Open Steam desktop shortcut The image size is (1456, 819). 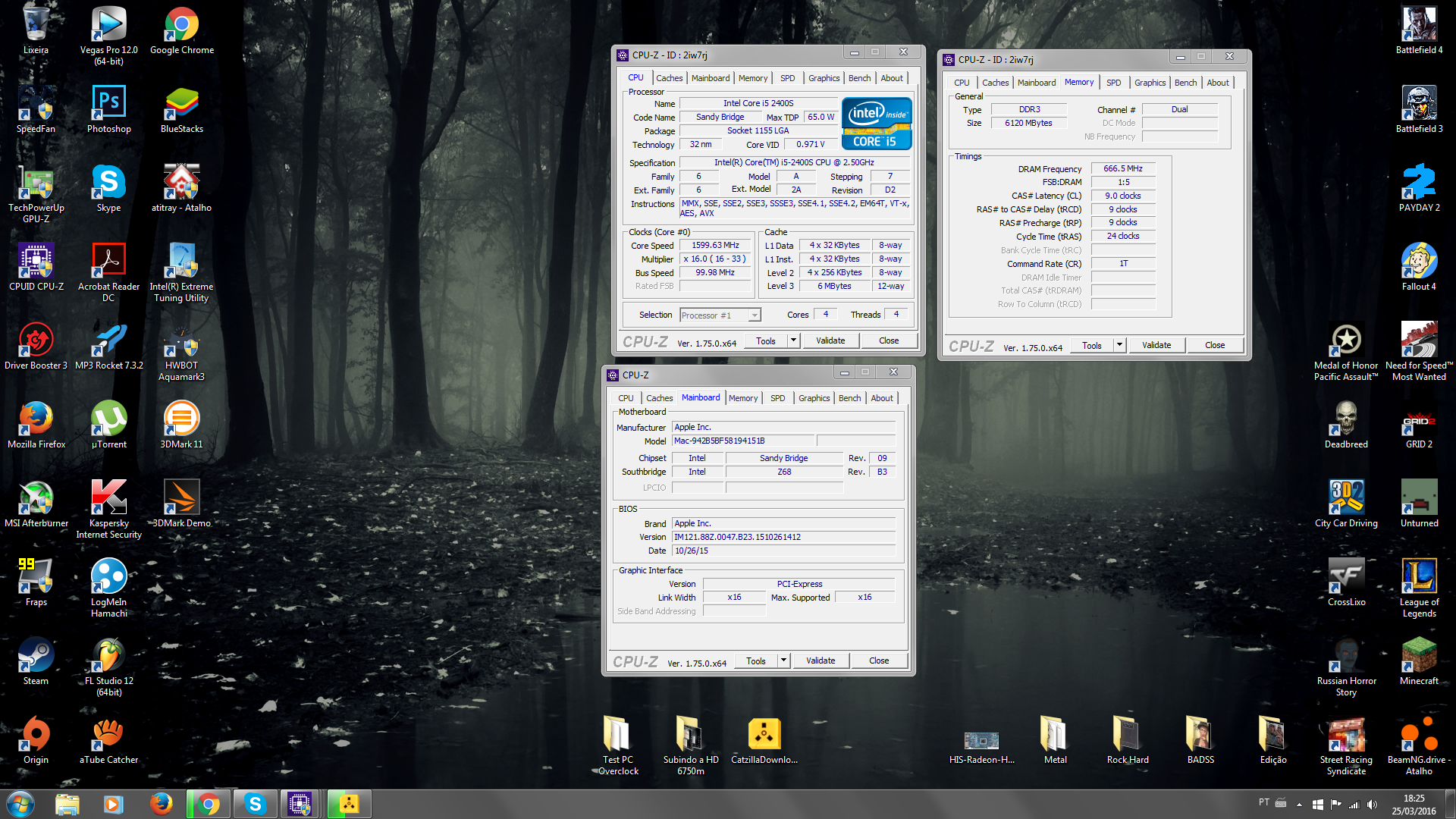click(36, 661)
